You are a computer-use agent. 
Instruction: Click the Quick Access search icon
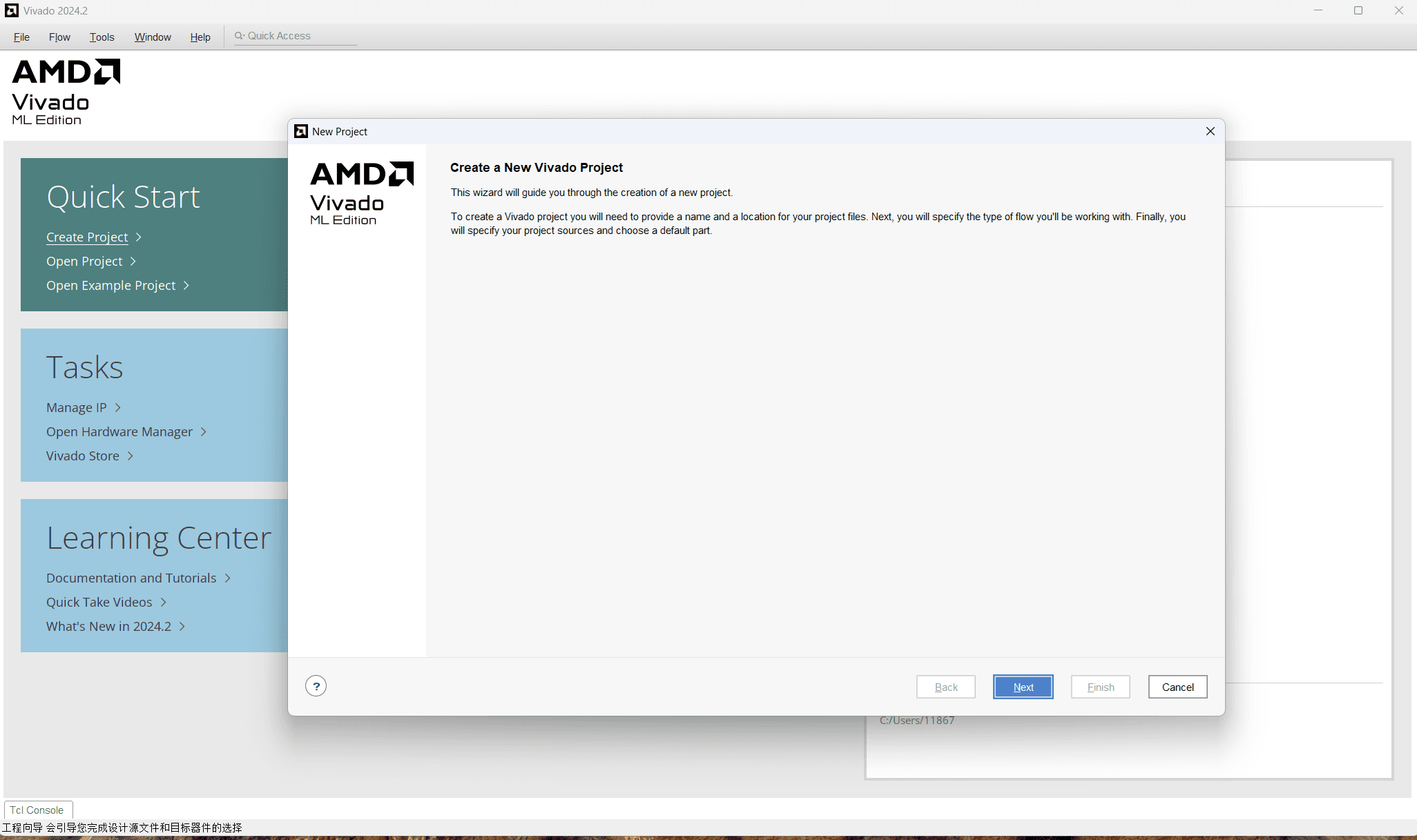click(239, 36)
